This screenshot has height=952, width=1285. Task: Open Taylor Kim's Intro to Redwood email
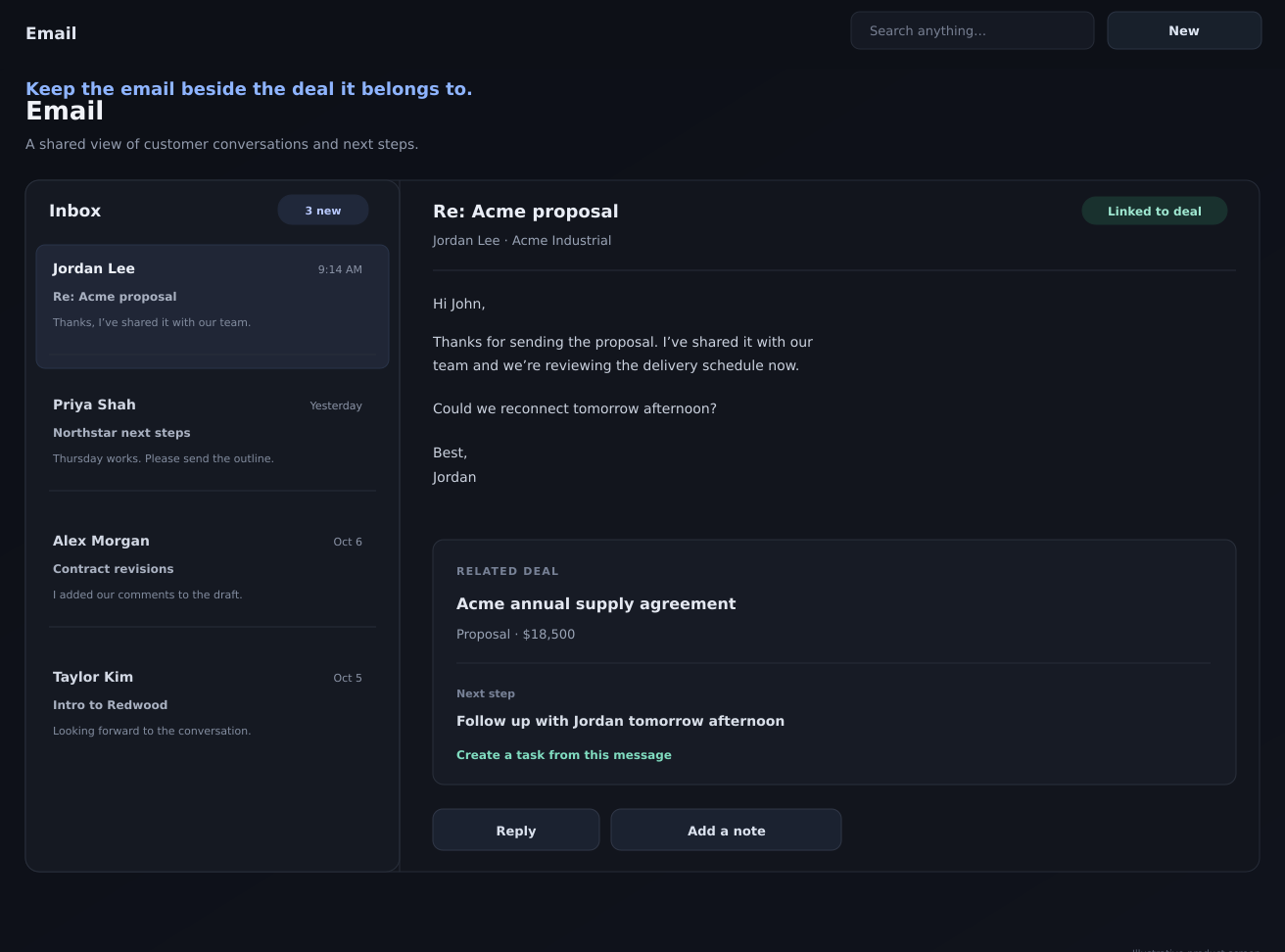[x=213, y=703]
